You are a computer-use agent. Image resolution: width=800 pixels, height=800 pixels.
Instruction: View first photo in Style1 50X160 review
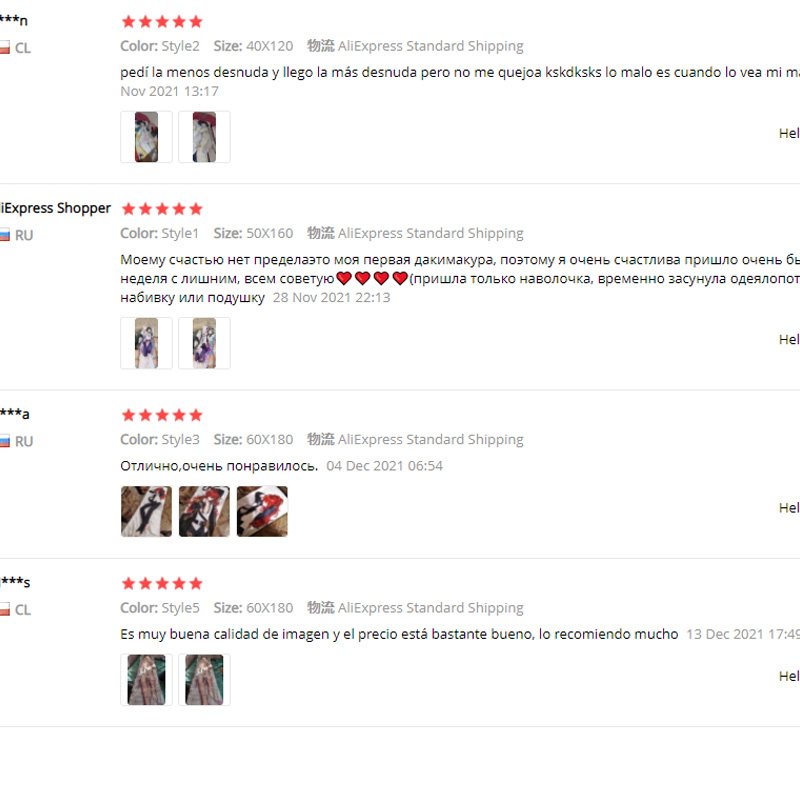[146, 343]
